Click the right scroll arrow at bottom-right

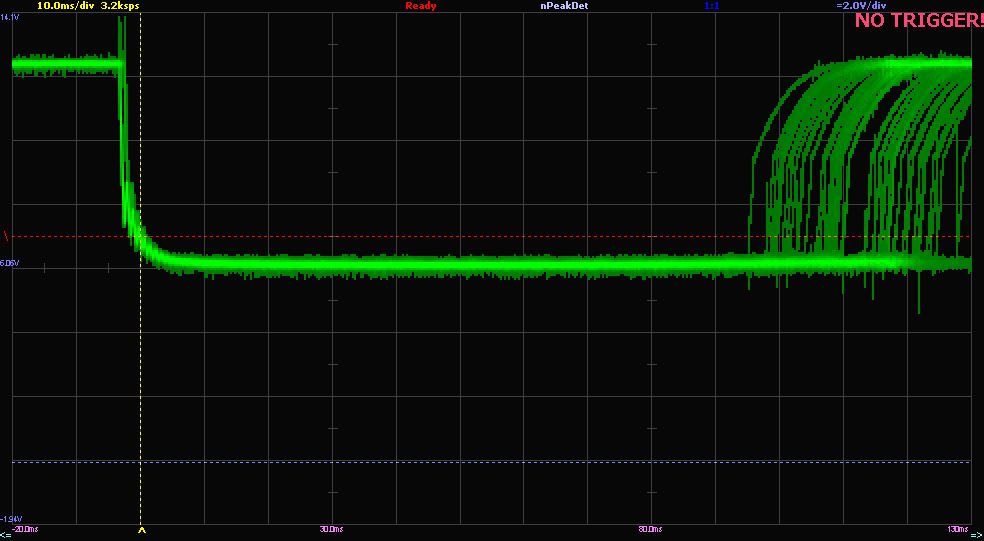coord(977,535)
